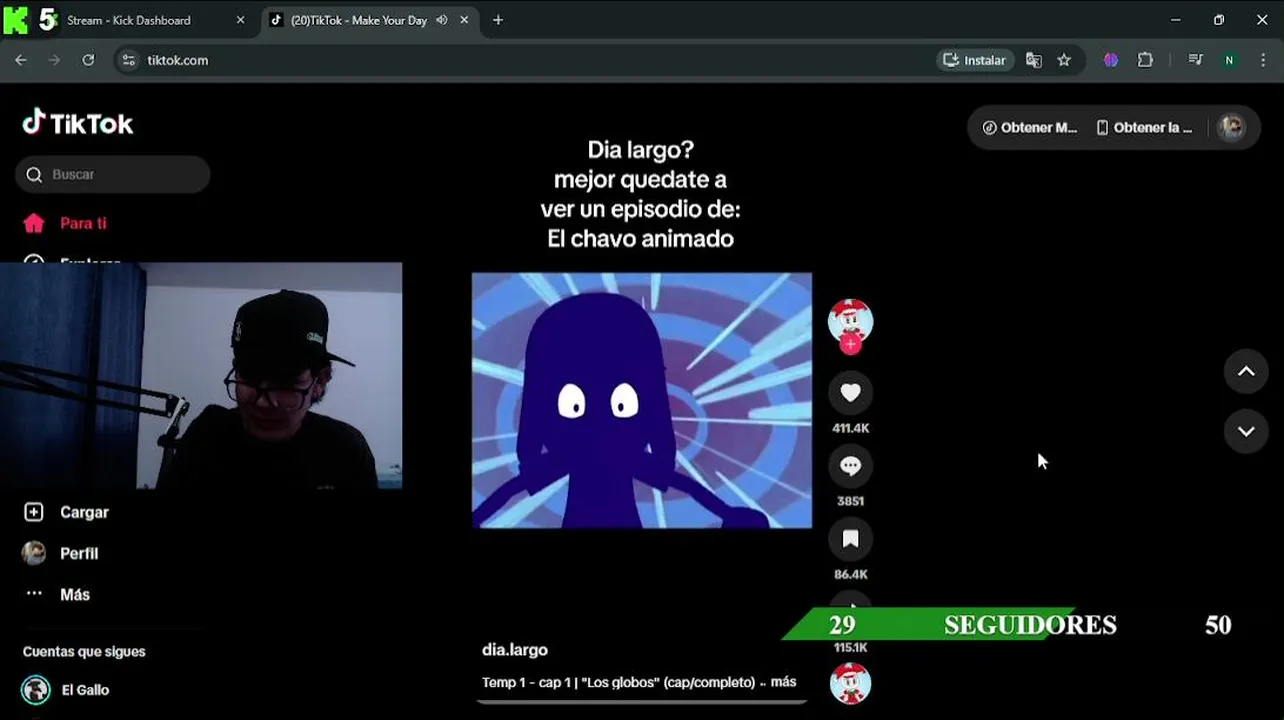Click the TikTok logo
Screen dimensions: 1284x720
(78, 123)
